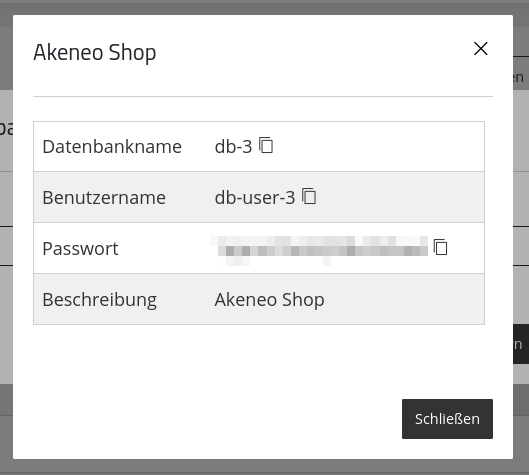Click the blurred password value
This screenshot has width=529, height=475.
click(x=319, y=251)
